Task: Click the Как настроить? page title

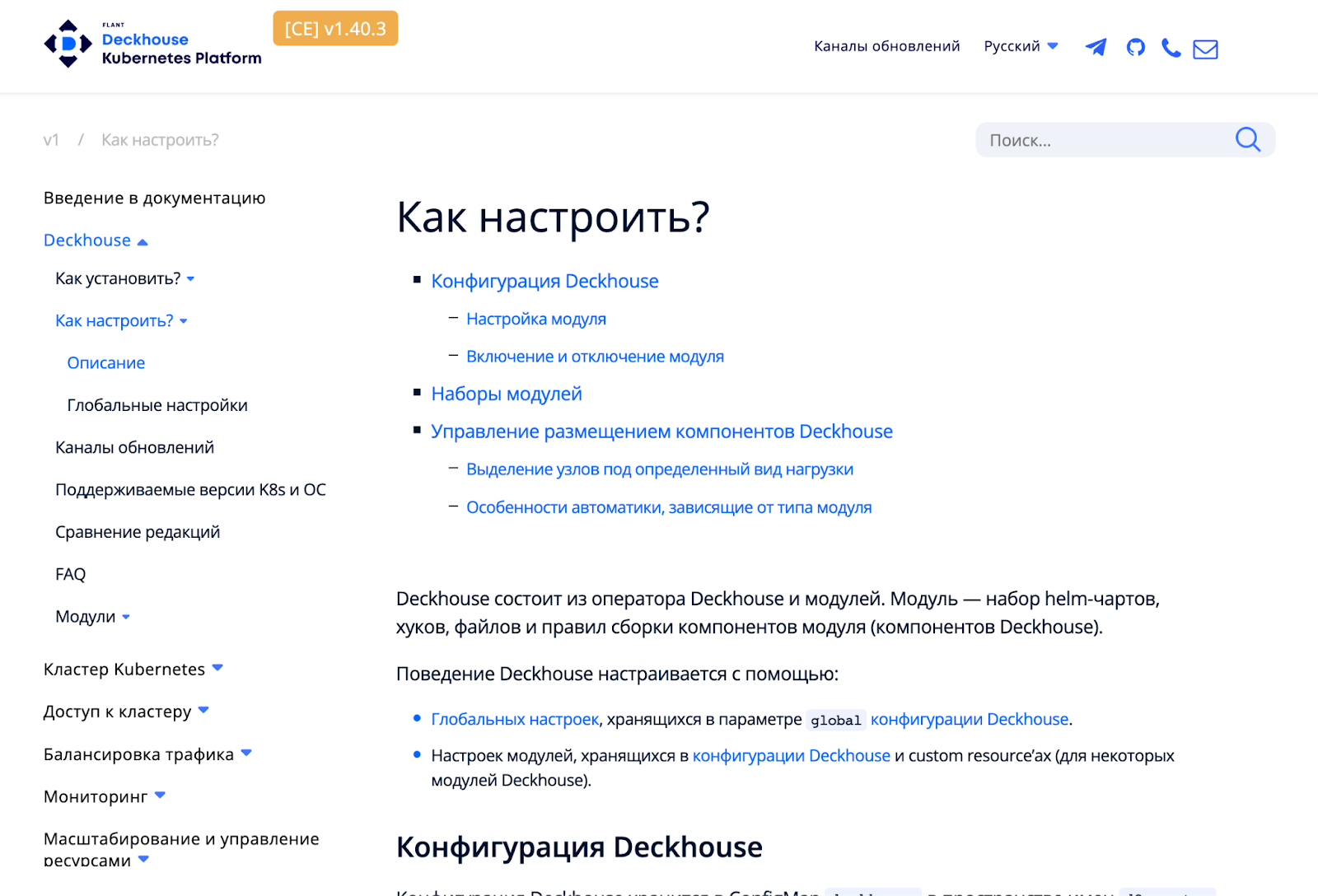Action: point(553,217)
